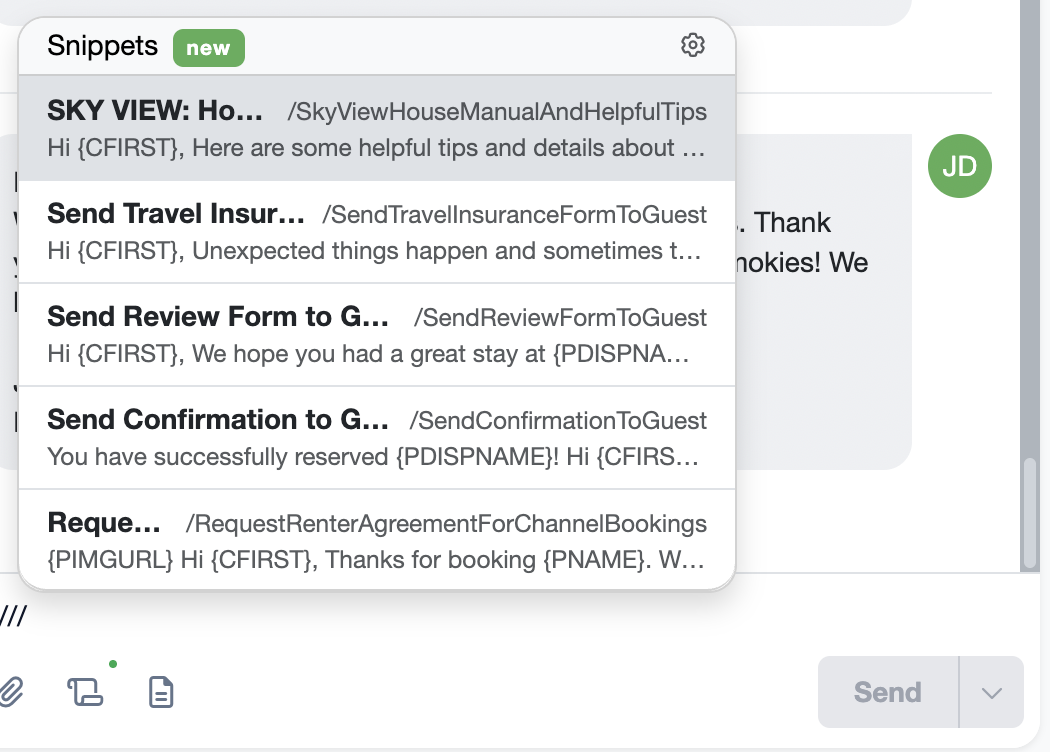Click the conversation scrollbar thumb

pyautogui.click(x=1032, y=512)
